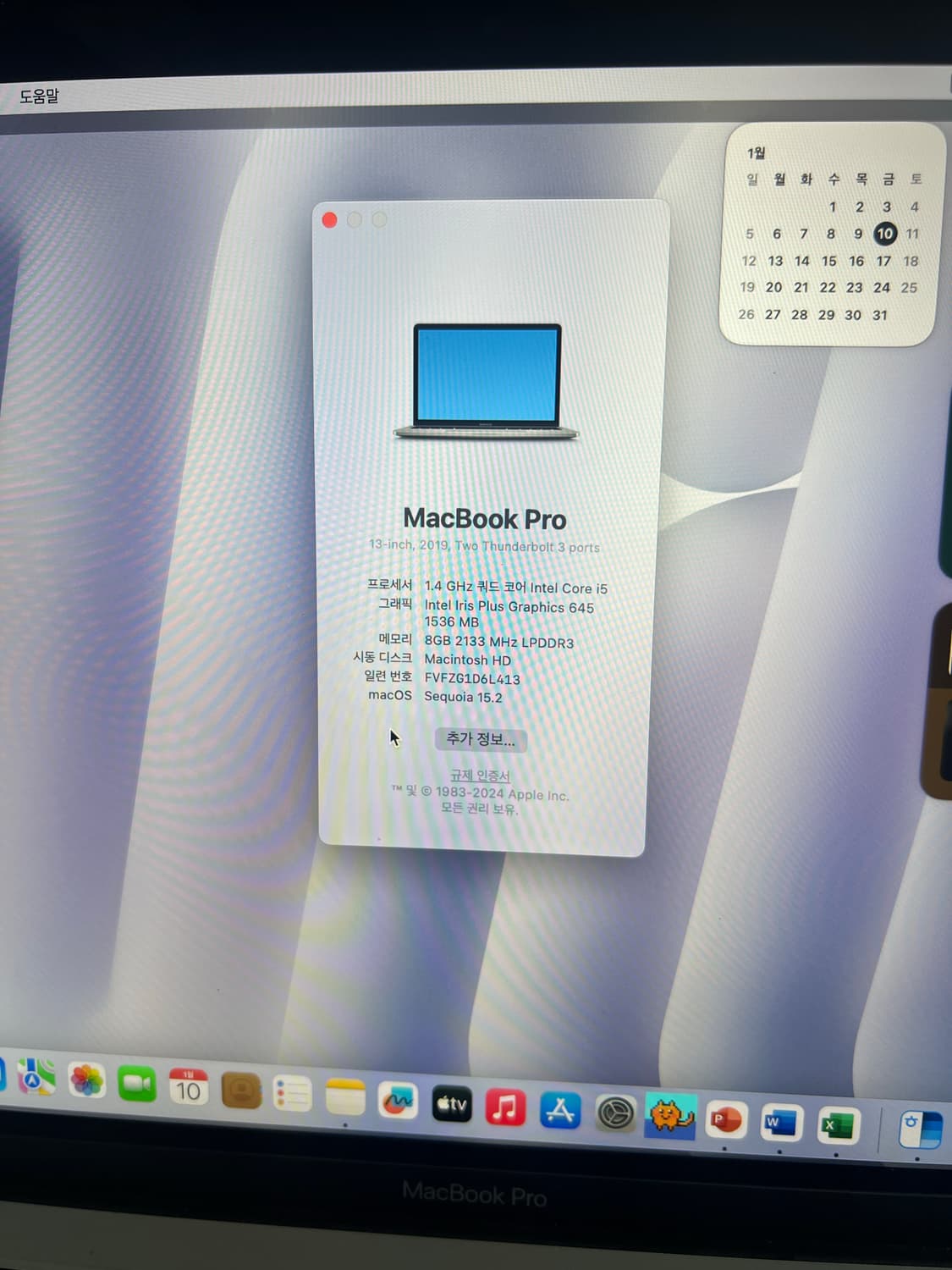Select date 22 in the calendar widget
952x1270 pixels.
tap(828, 288)
